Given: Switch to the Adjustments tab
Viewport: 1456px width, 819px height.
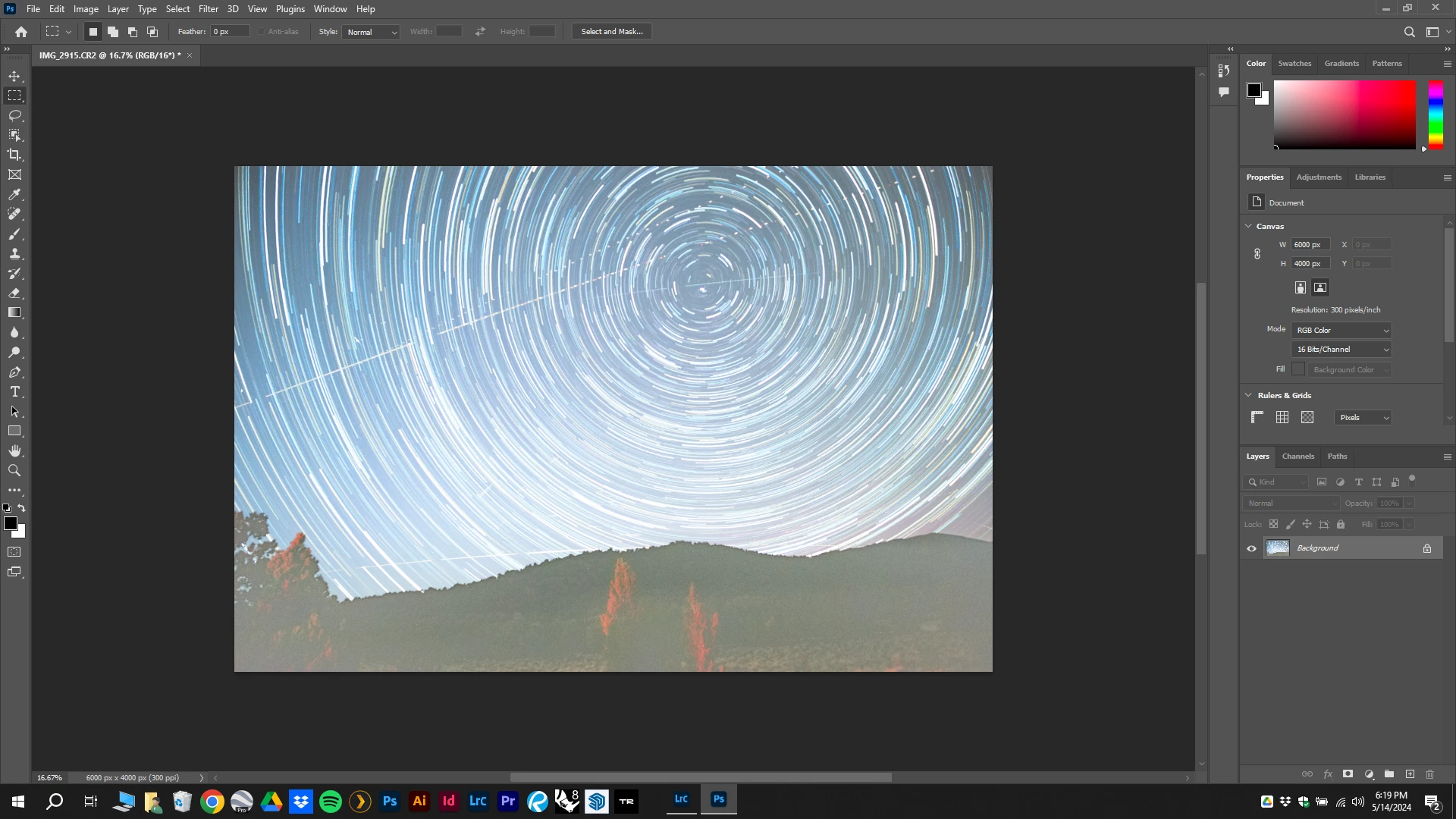Looking at the screenshot, I should pyautogui.click(x=1318, y=177).
